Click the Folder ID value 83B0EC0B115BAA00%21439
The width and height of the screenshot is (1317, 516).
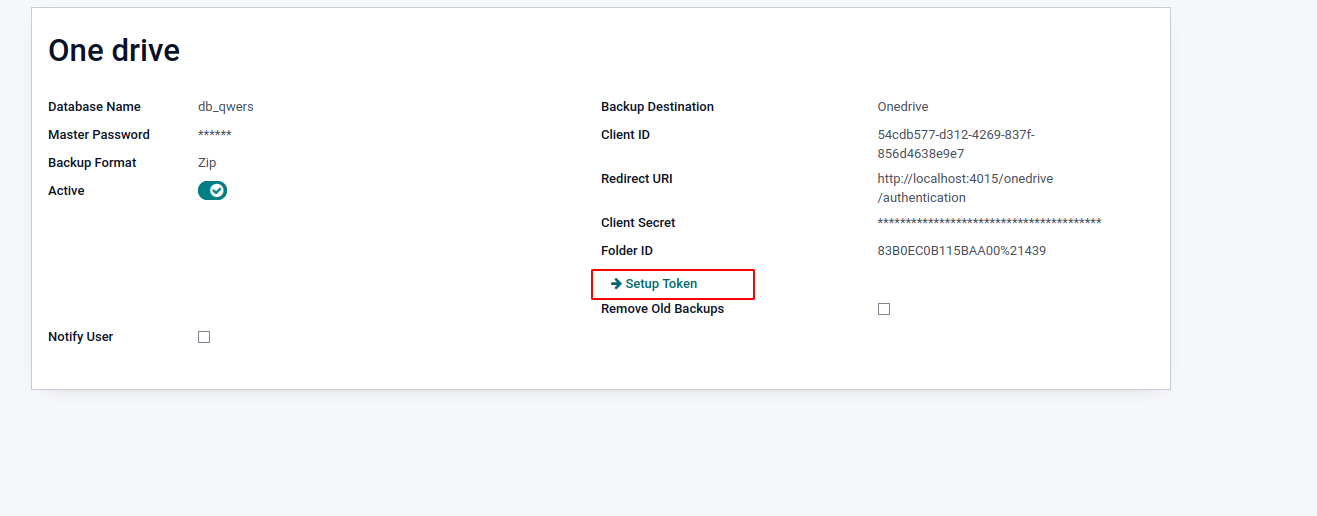point(961,251)
